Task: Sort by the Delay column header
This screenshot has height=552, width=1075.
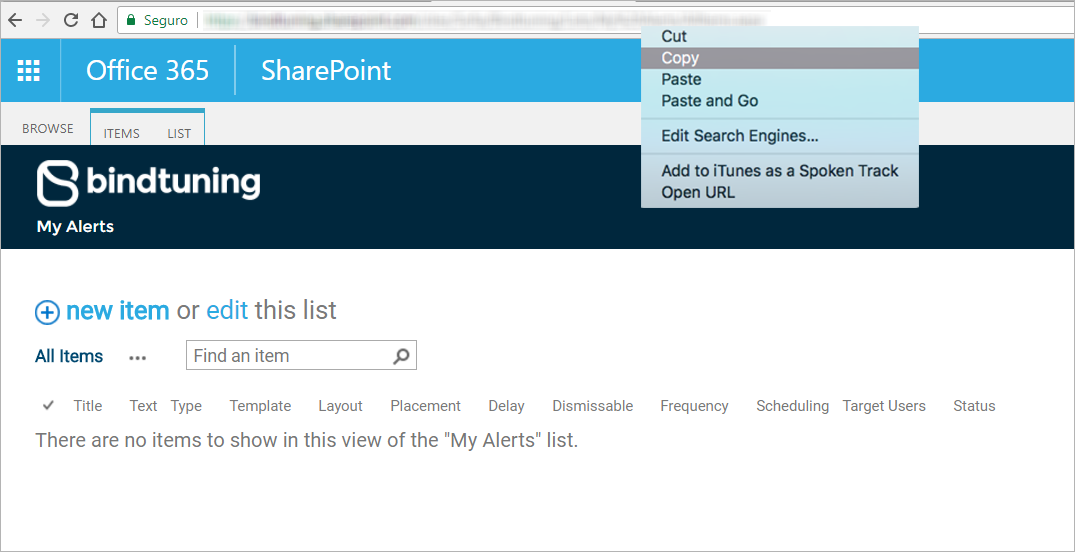Action: (x=507, y=406)
